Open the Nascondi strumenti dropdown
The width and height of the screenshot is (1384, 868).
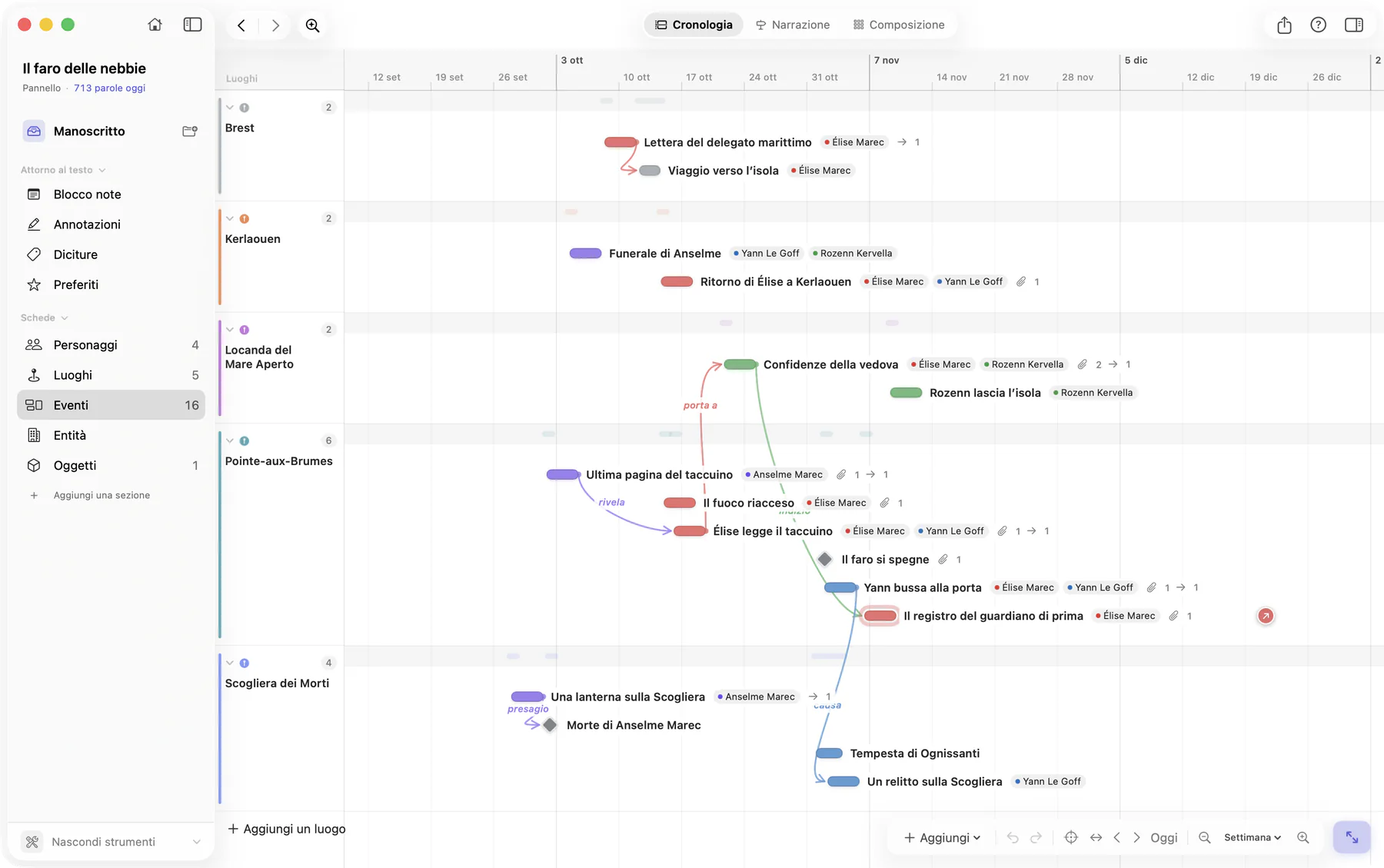coord(111,842)
